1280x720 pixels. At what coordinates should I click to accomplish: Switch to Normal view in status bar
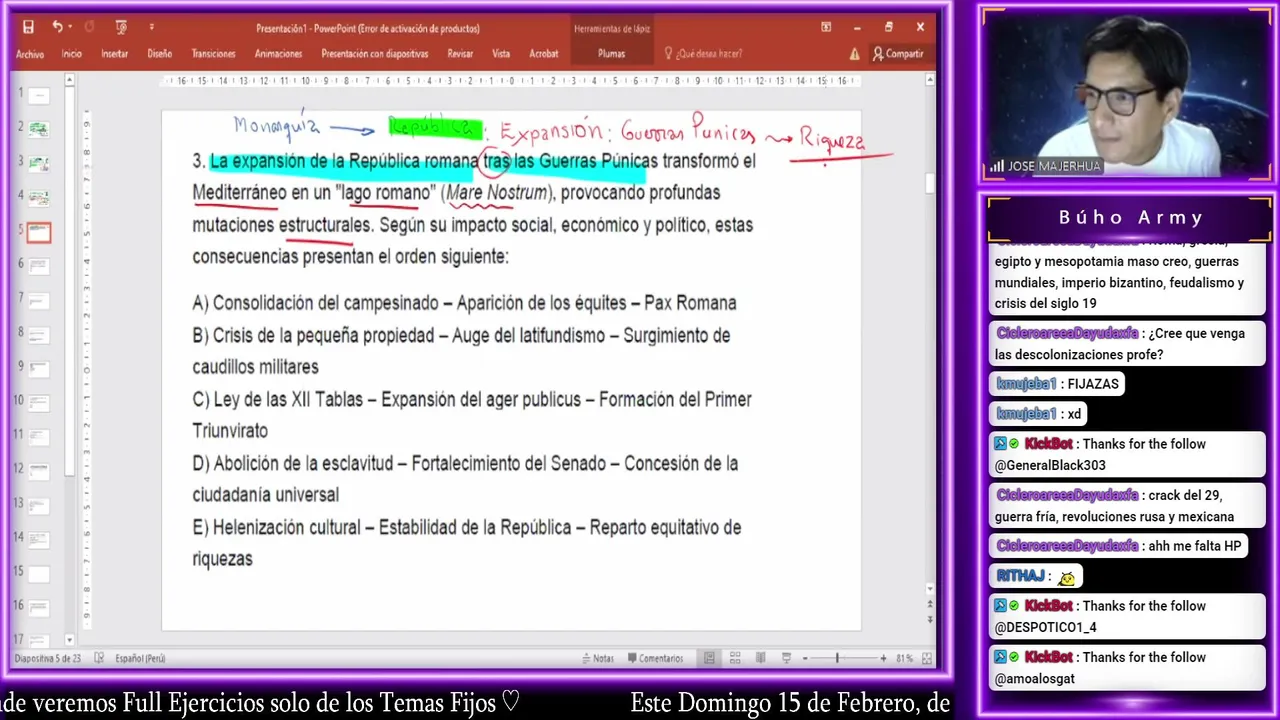709,658
